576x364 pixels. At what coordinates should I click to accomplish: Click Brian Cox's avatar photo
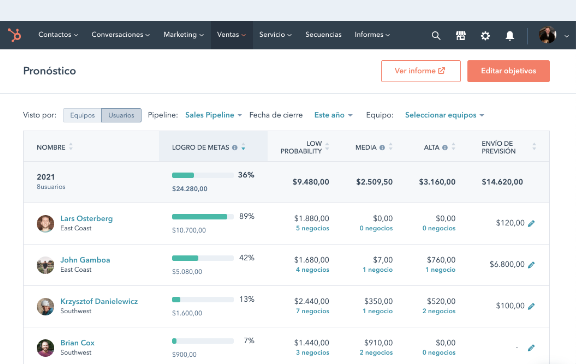[46, 348]
